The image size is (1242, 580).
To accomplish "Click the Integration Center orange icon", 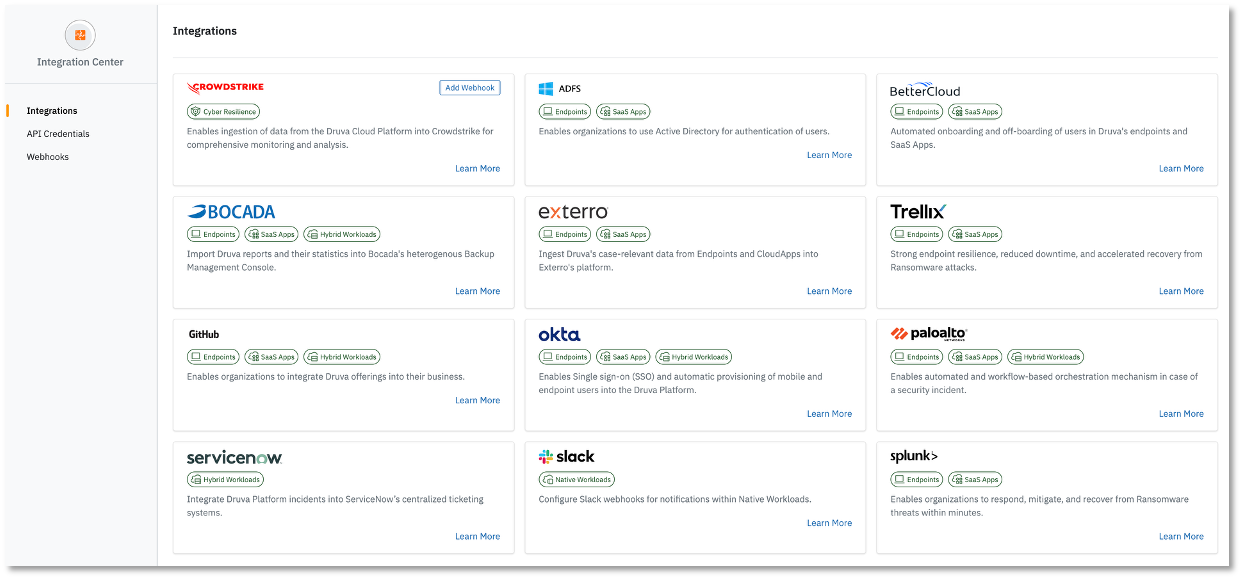I will [80, 36].
